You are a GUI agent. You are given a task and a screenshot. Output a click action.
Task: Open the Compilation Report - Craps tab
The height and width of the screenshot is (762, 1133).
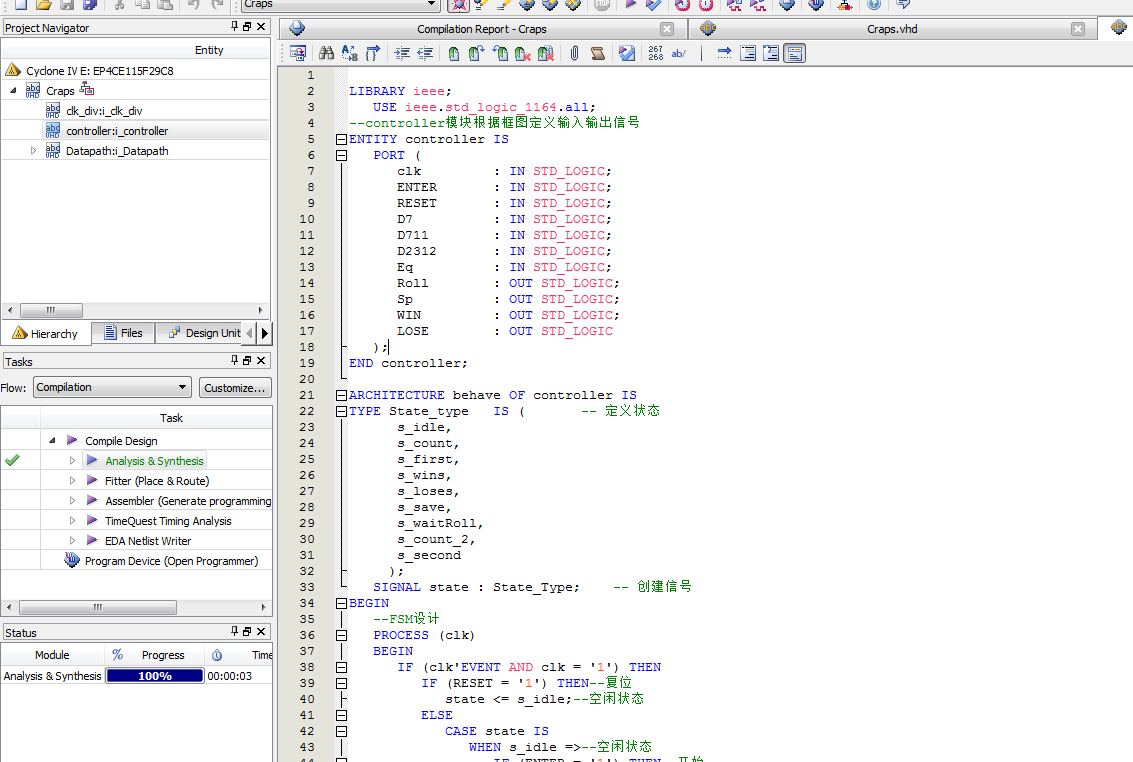(481, 29)
